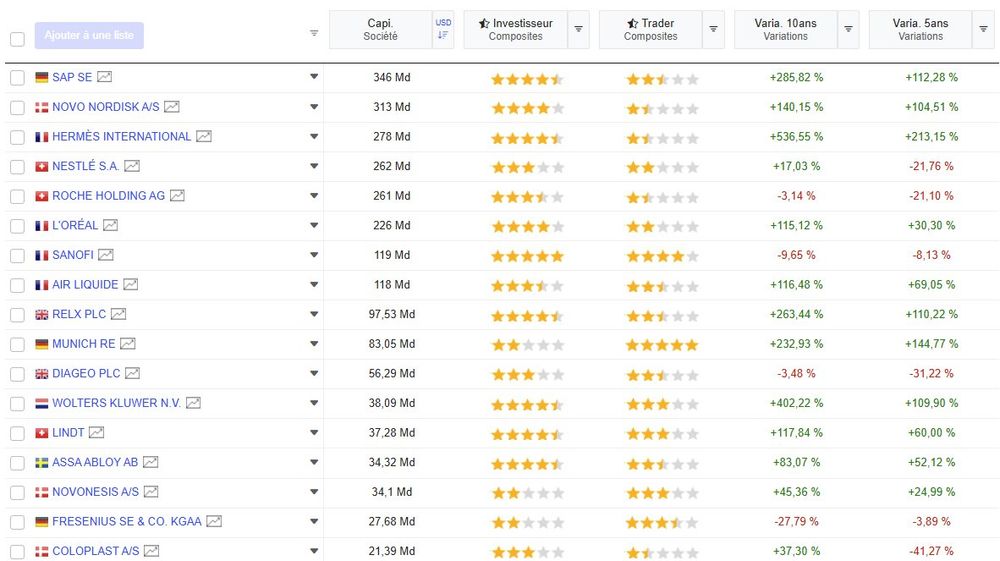The height and width of the screenshot is (561, 1000).
Task: Expand the ROCHE HOLDING AG row dropdown arrow
Action: (x=314, y=195)
